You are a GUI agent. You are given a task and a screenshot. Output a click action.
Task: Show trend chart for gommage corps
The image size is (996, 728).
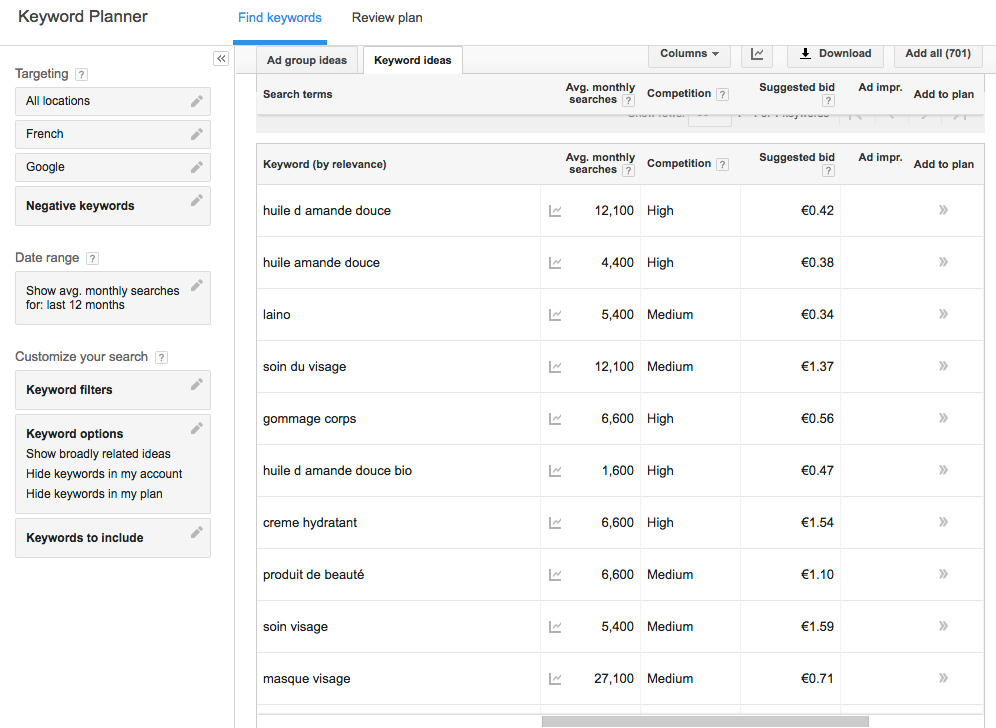coord(555,419)
